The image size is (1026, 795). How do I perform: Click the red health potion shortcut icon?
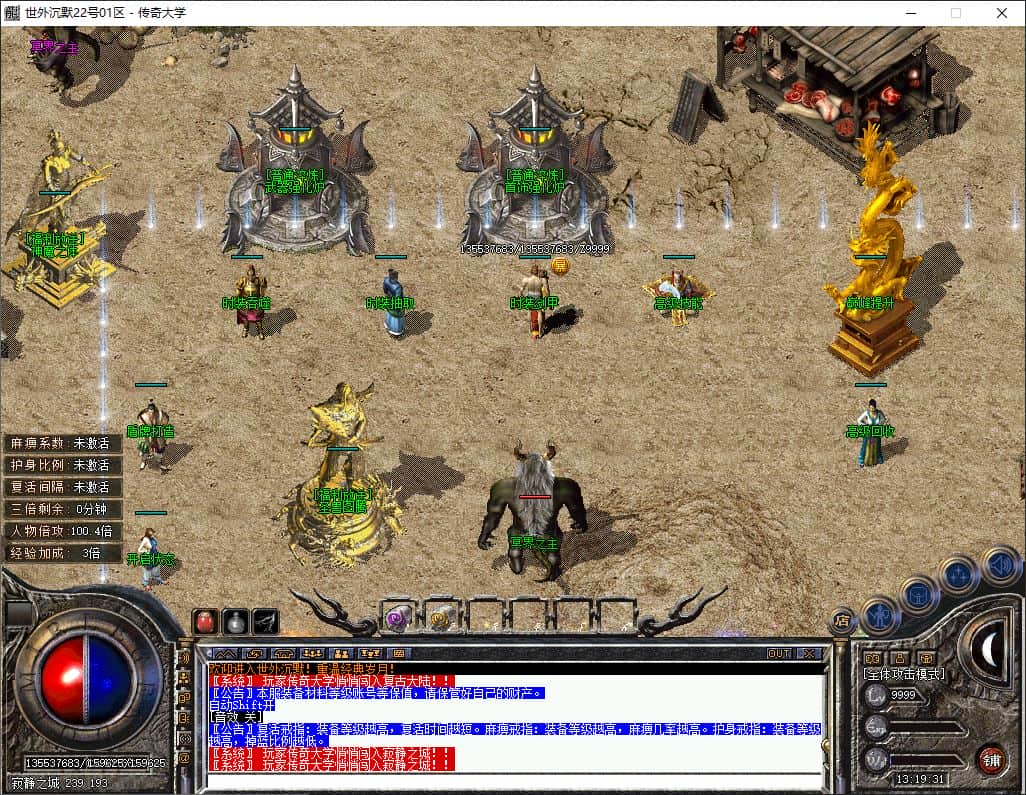[x=205, y=621]
